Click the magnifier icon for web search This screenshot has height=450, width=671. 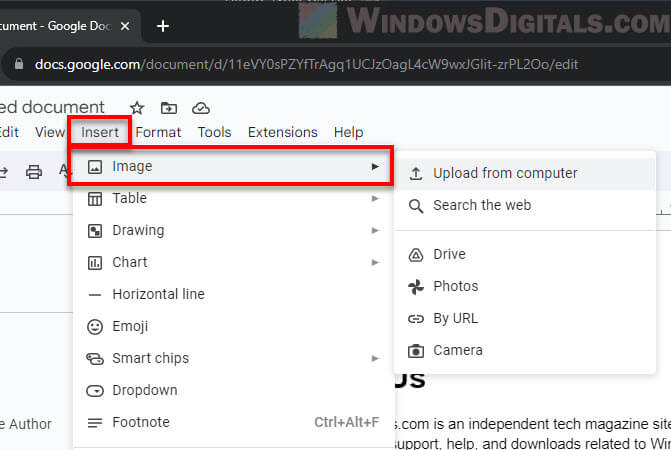(x=416, y=206)
